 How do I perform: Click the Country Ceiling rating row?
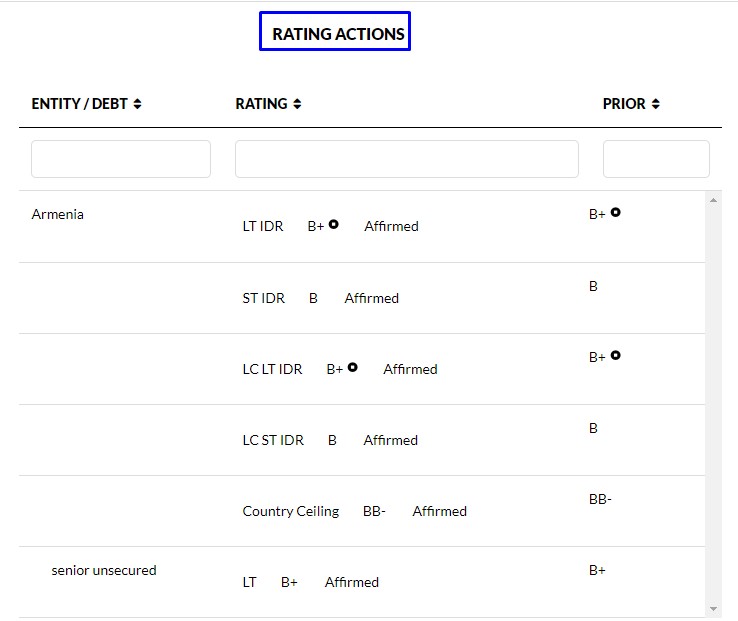point(291,511)
